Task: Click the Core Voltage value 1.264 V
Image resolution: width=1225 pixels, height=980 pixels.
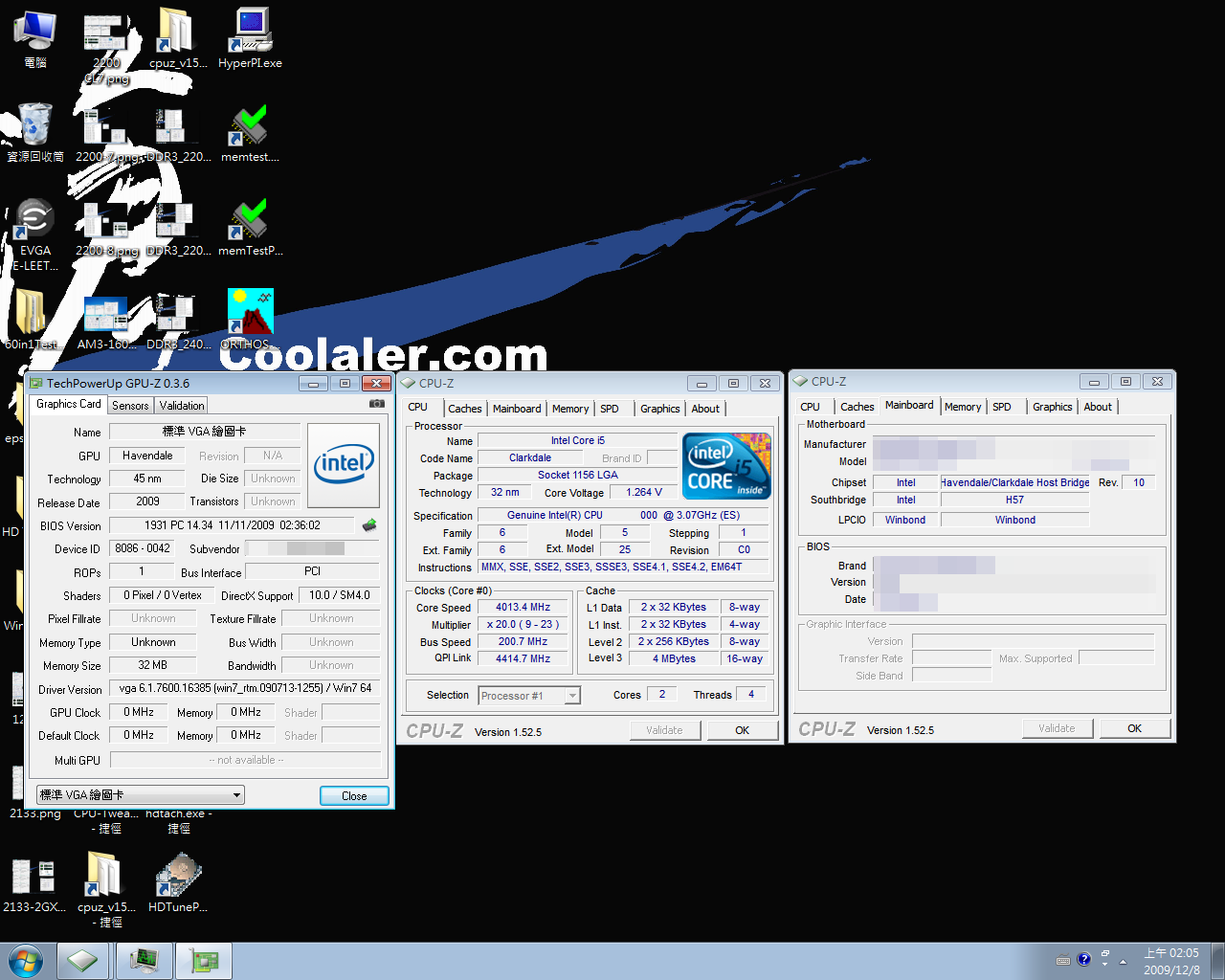Action: 644,492
